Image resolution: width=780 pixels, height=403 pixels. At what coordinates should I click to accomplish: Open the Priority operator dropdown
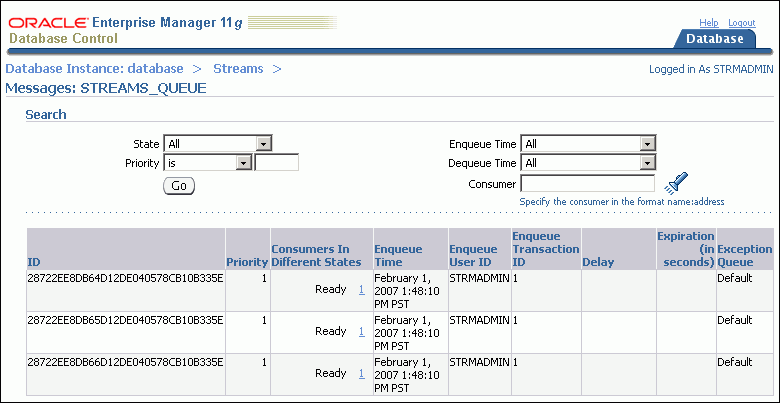coord(207,163)
